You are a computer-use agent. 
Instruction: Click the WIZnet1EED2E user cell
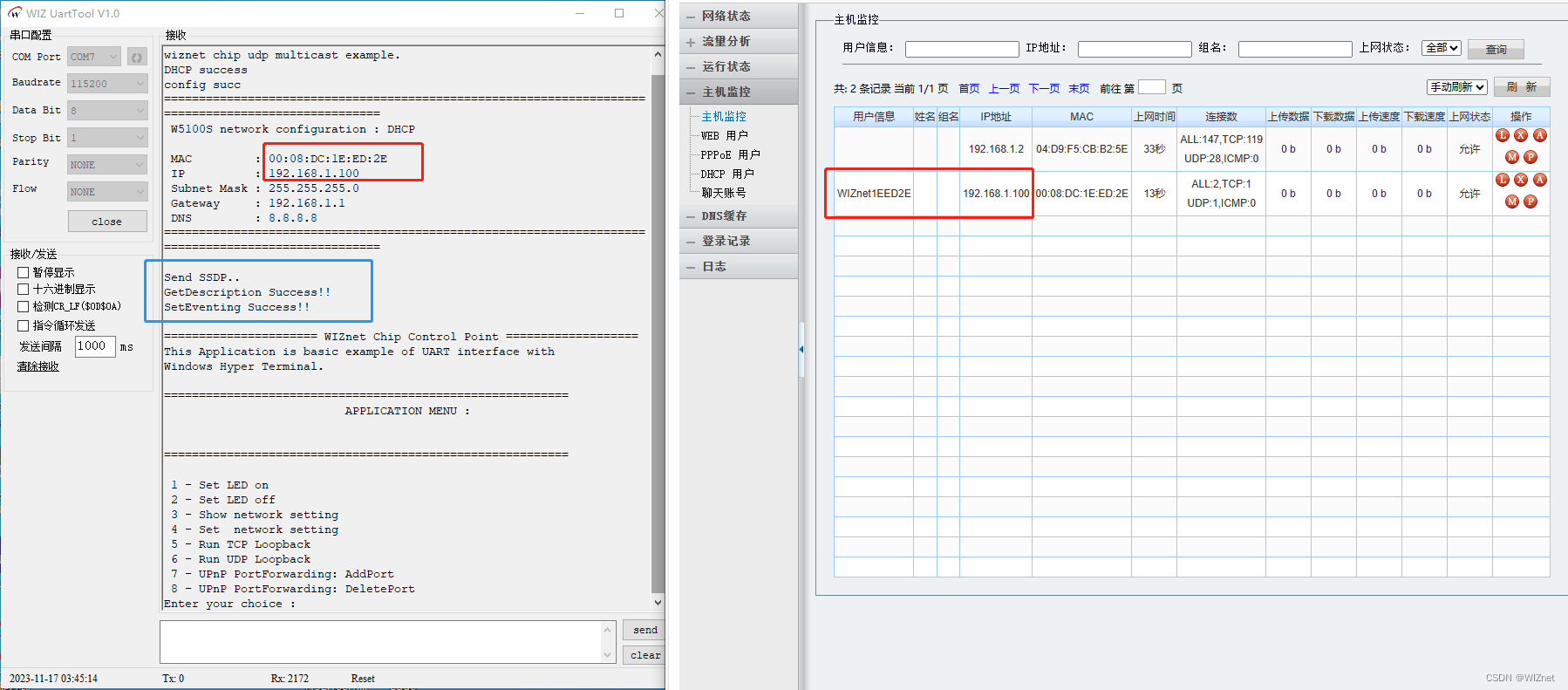[x=874, y=194]
